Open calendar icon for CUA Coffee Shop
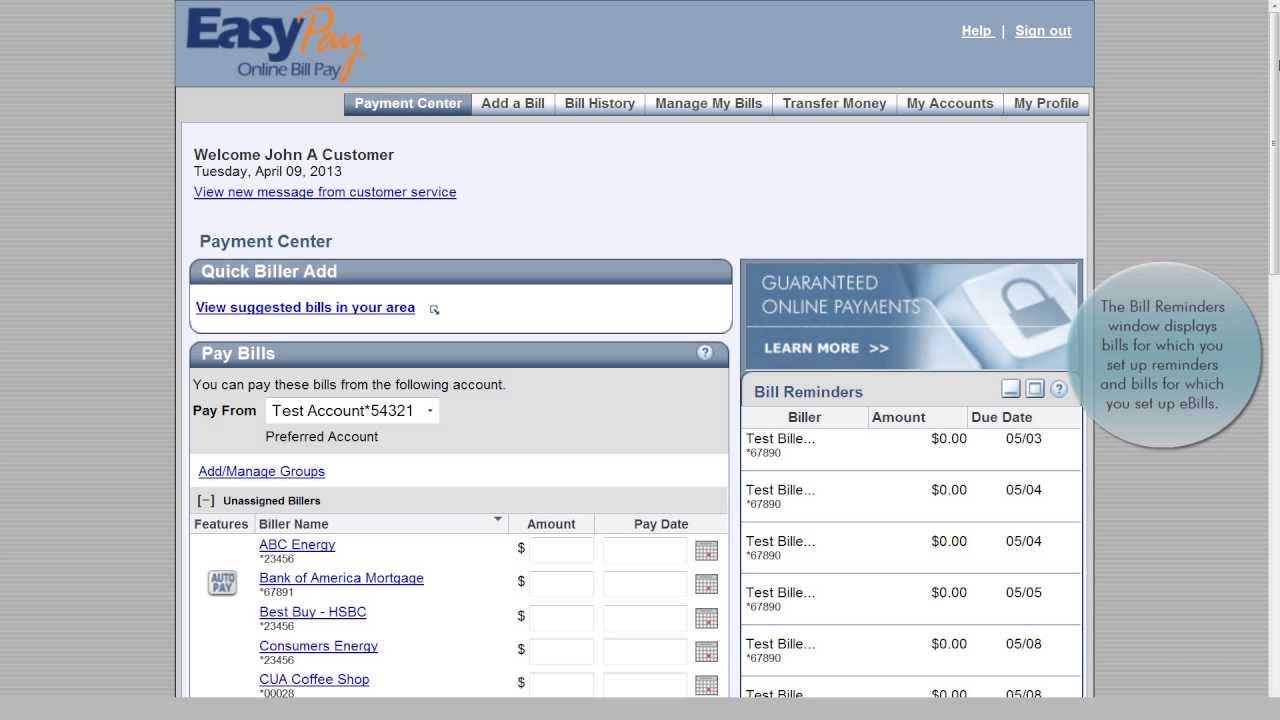 click(706, 685)
